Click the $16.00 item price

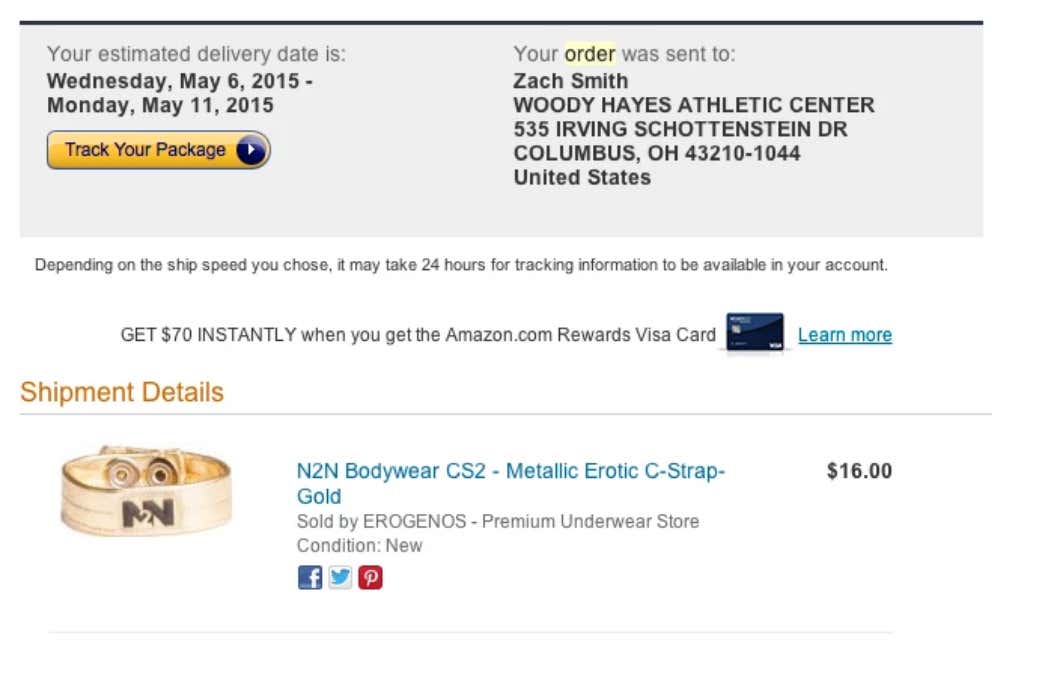(859, 472)
